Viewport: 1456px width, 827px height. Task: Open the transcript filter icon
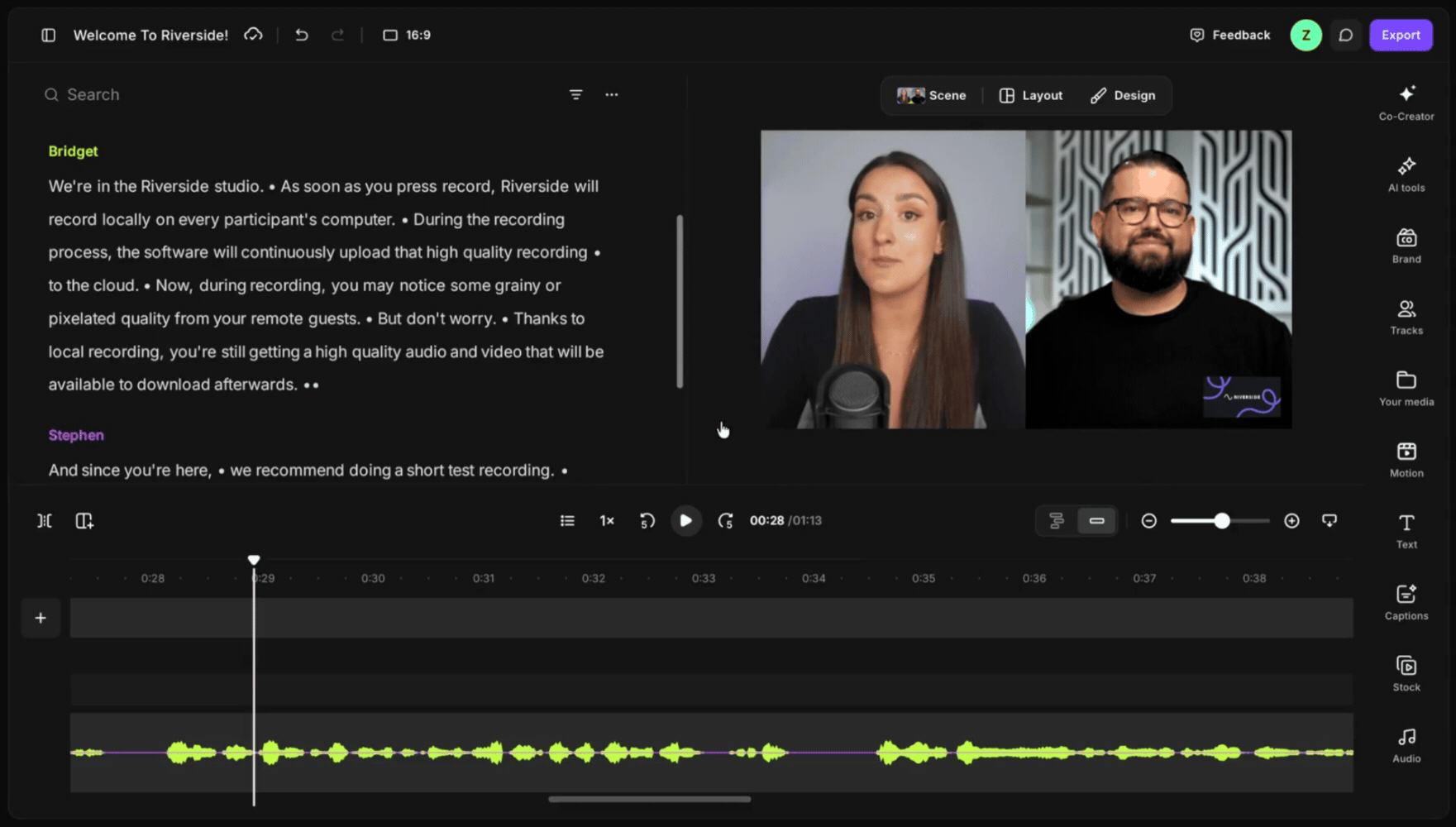(575, 94)
